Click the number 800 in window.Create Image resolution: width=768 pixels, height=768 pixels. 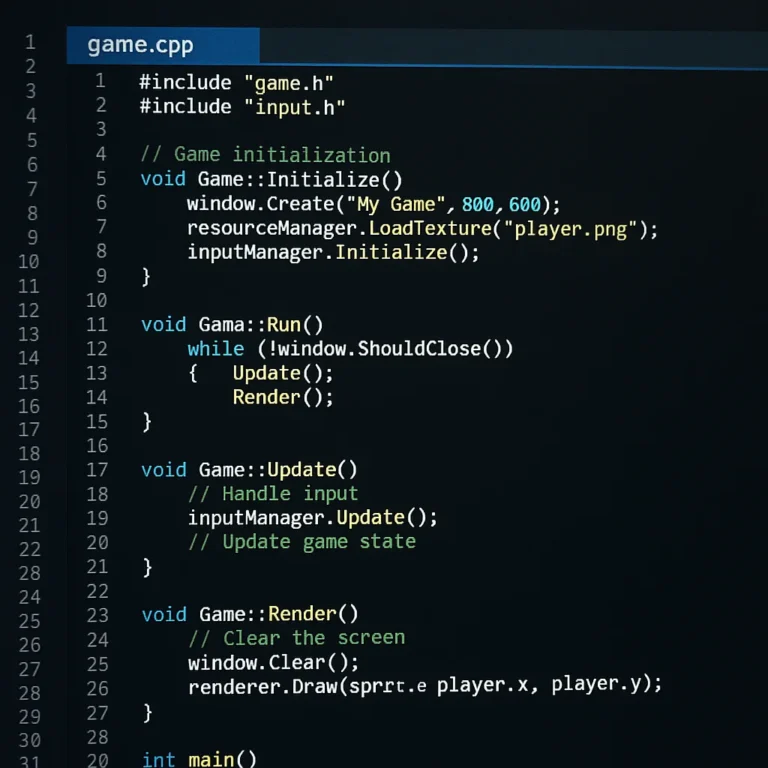click(478, 204)
